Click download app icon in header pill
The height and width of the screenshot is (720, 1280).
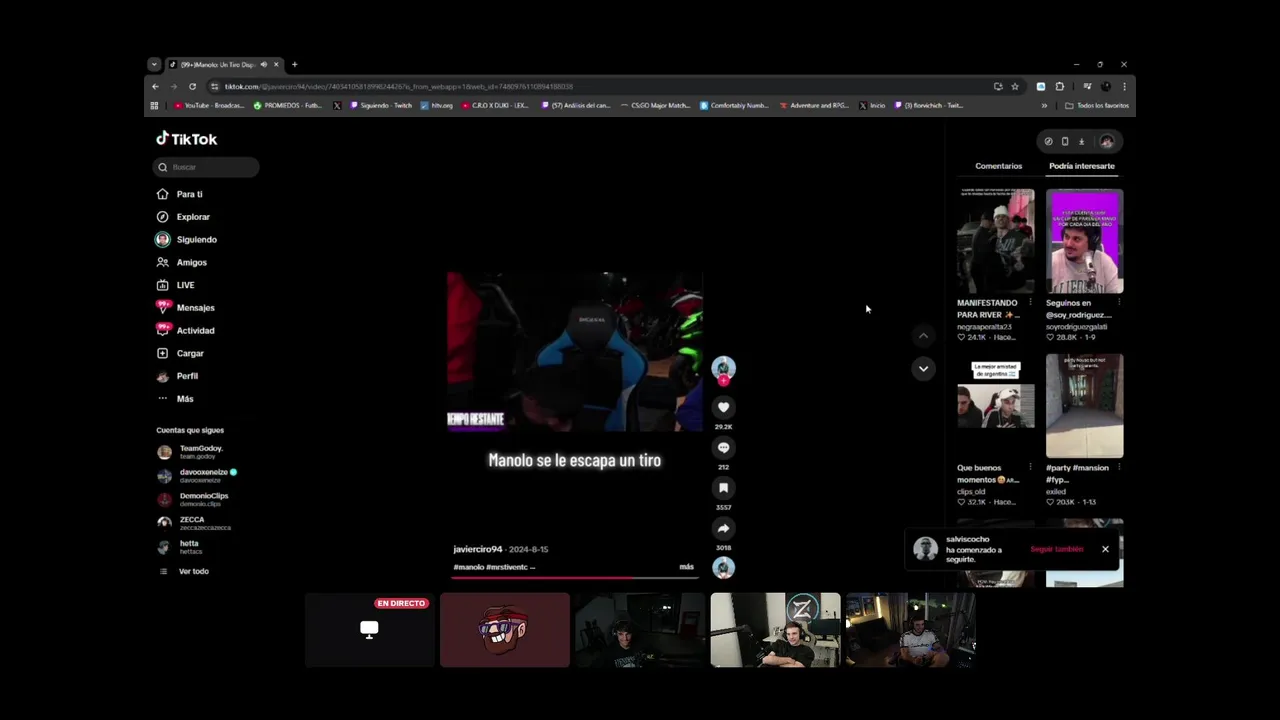(x=1081, y=141)
